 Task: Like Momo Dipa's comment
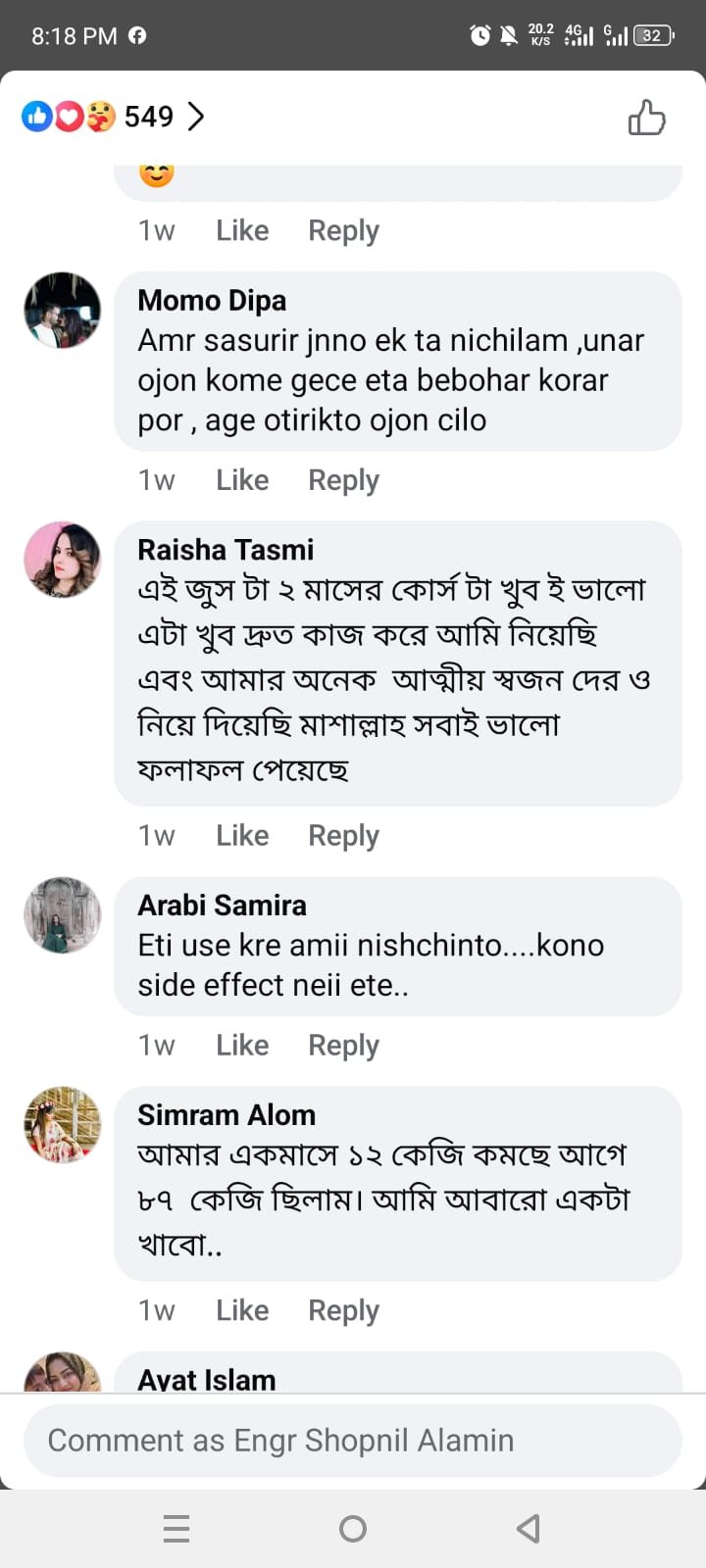coord(242,480)
